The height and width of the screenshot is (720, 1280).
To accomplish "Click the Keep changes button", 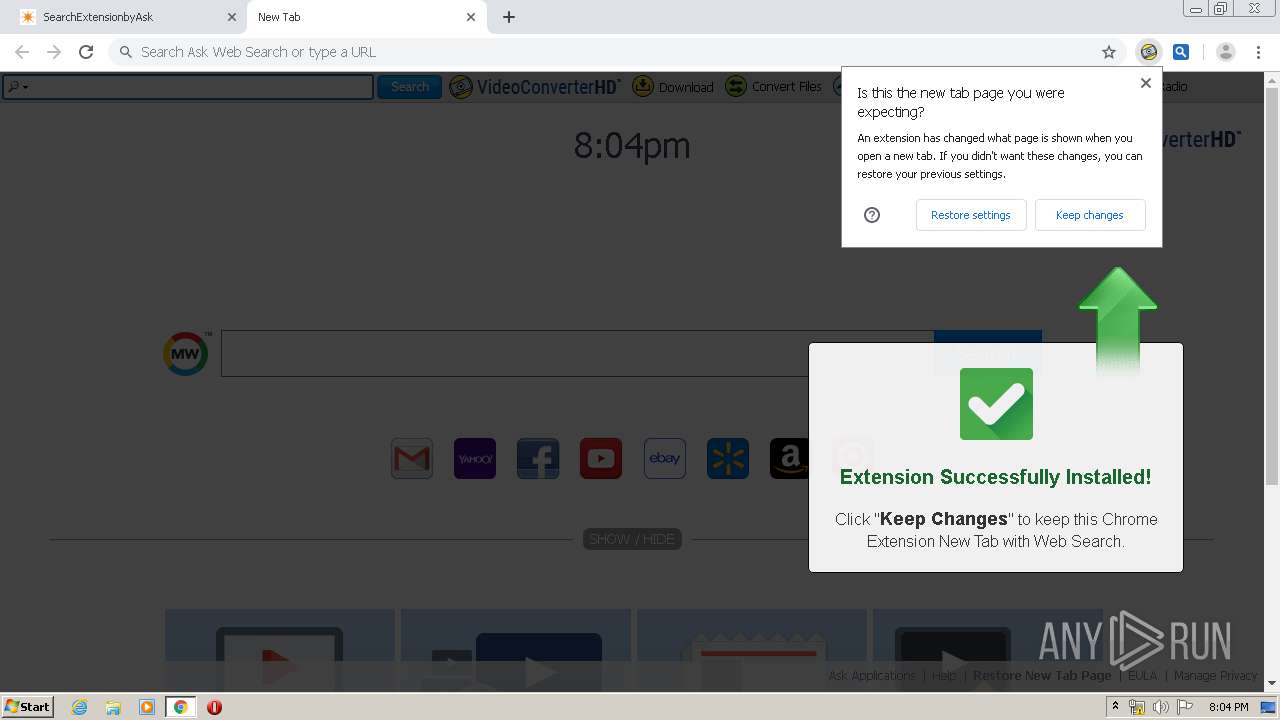I will pyautogui.click(x=1090, y=215).
